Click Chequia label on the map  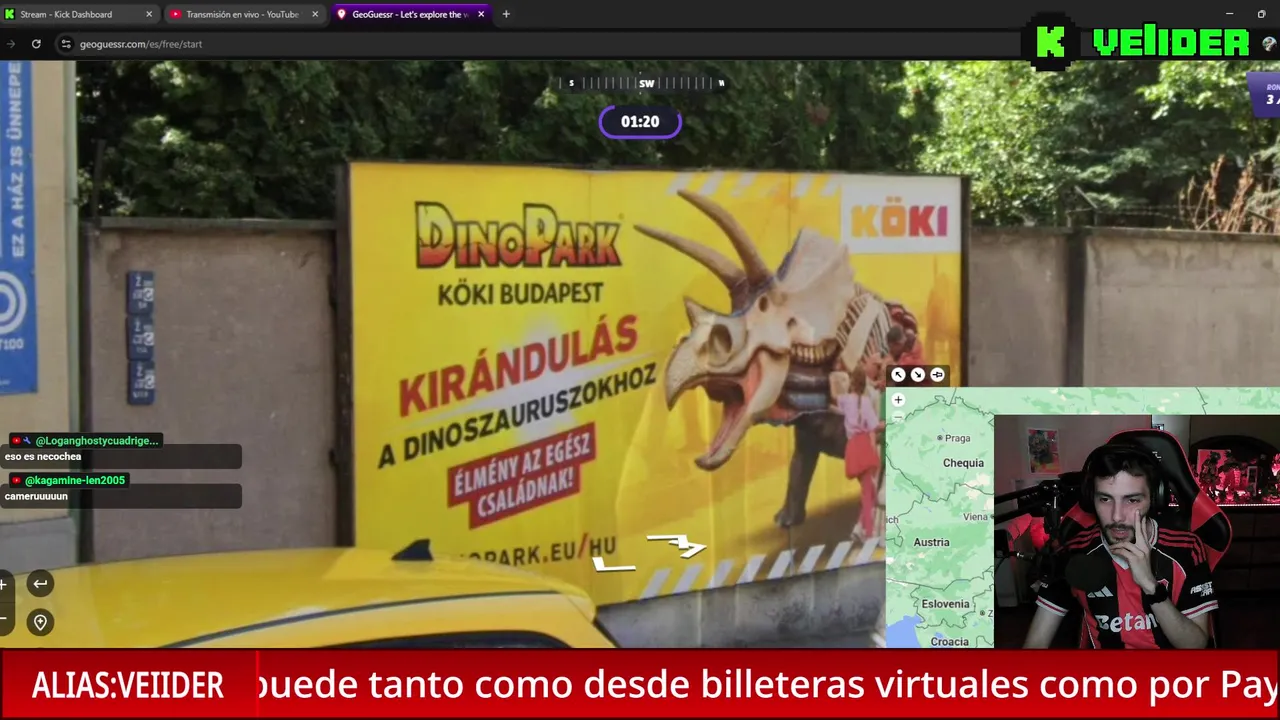click(x=963, y=463)
